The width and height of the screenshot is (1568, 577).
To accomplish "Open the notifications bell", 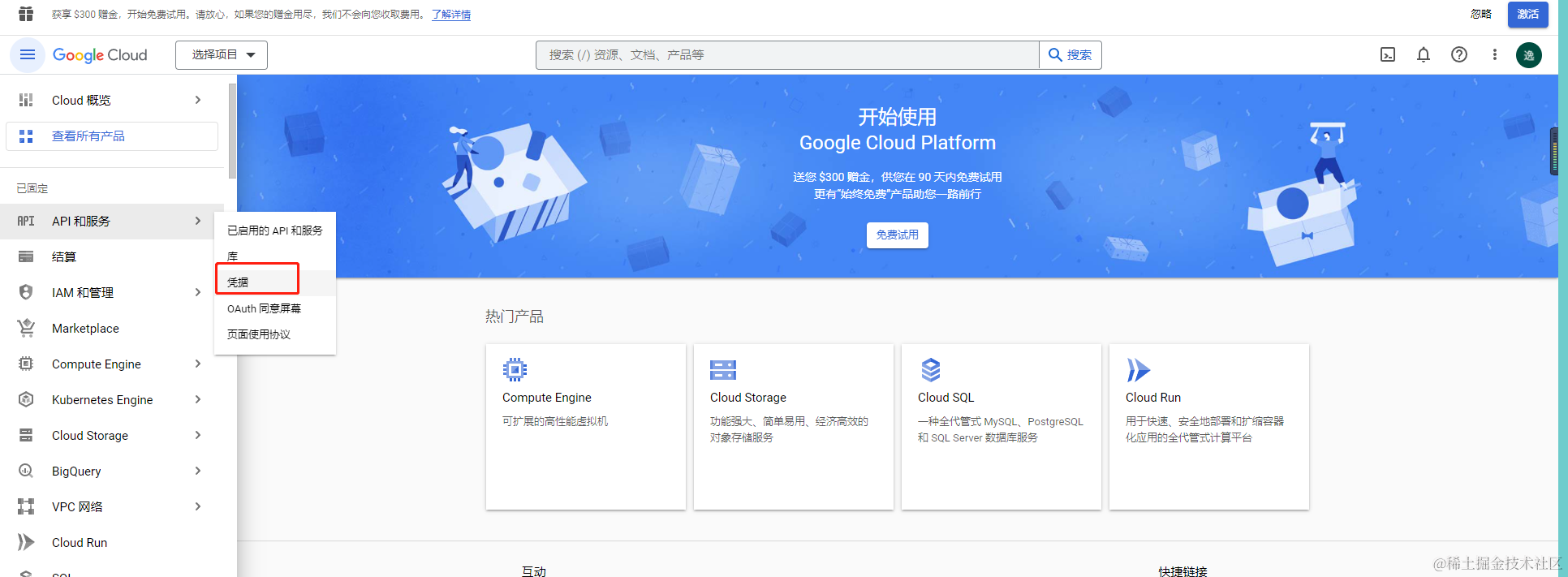I will click(1424, 54).
